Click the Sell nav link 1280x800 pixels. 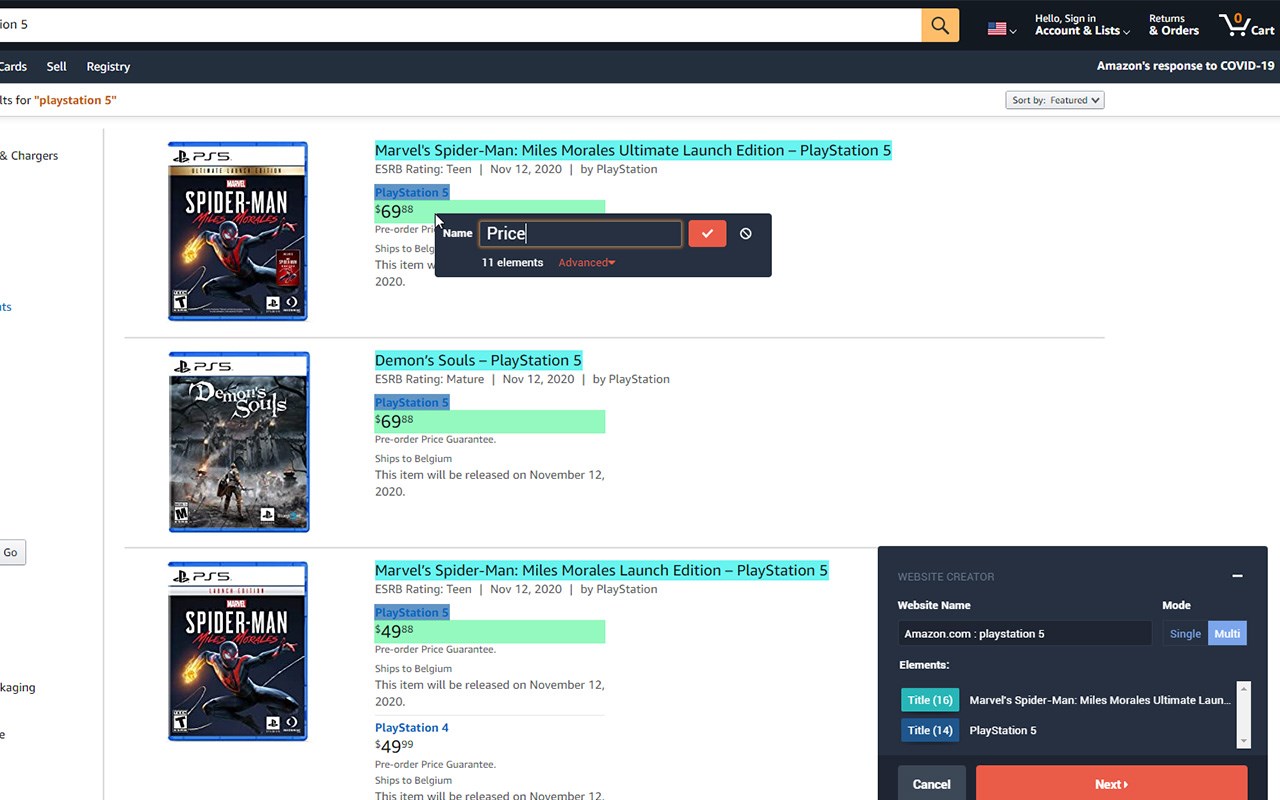[x=57, y=66]
